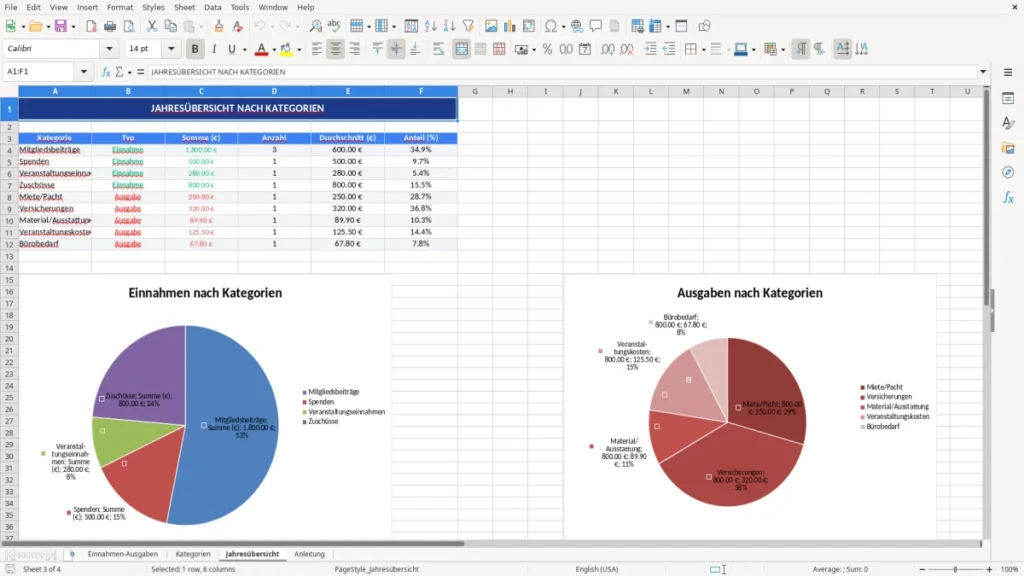The width and height of the screenshot is (1024, 576).
Task: Expand the Name Box dropdown arrow
Action: pos(84,72)
